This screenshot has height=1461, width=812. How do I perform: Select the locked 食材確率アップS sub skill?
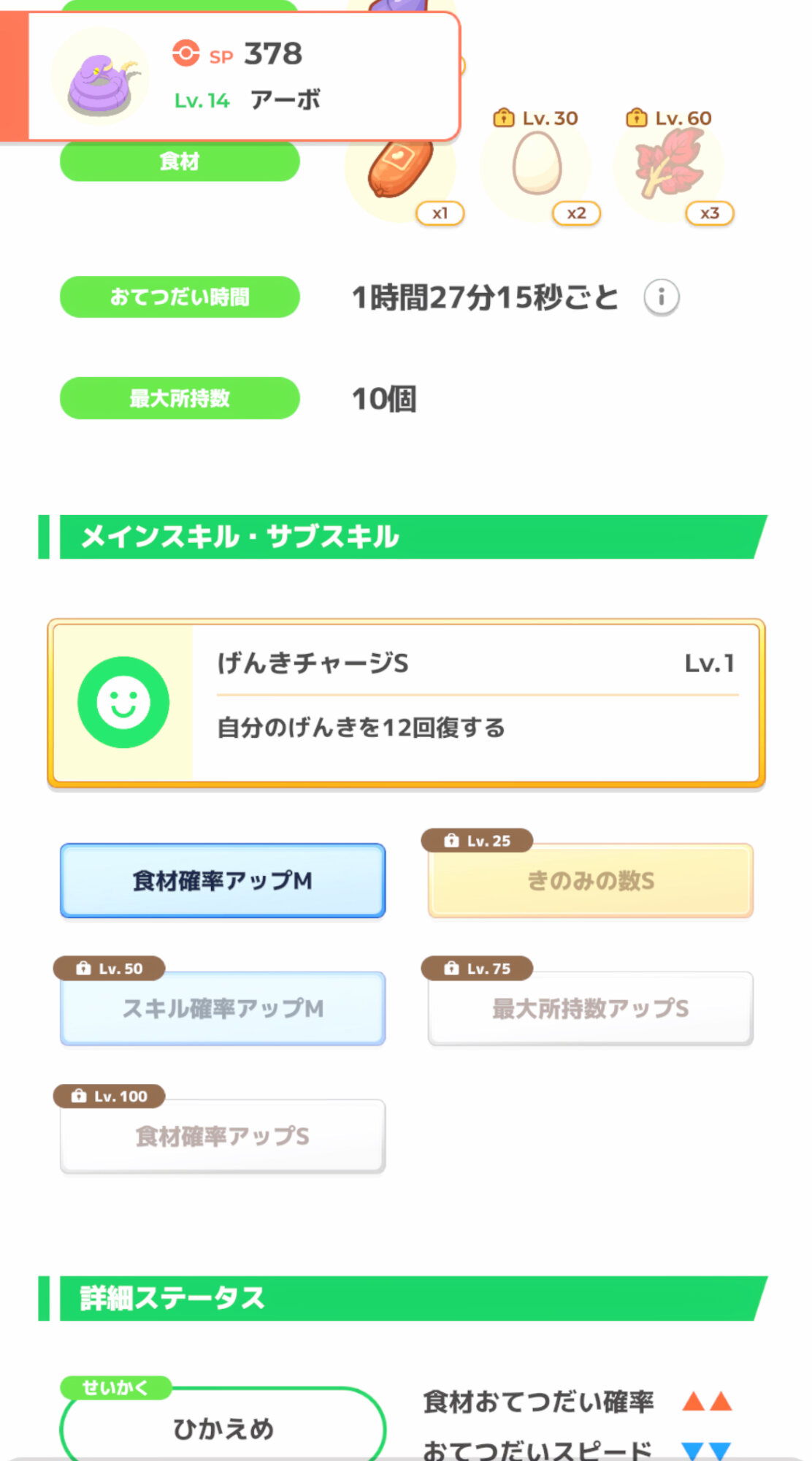coord(223,1137)
